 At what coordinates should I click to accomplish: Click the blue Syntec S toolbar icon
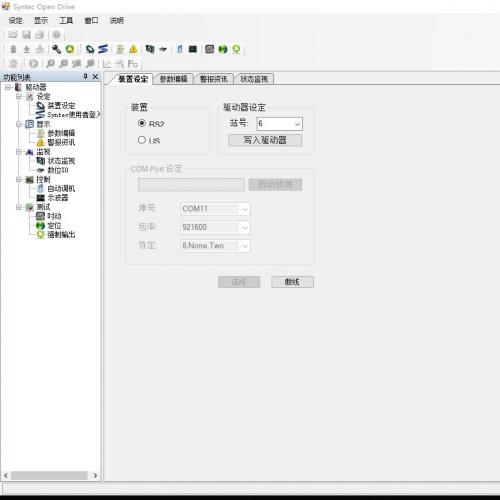103,49
